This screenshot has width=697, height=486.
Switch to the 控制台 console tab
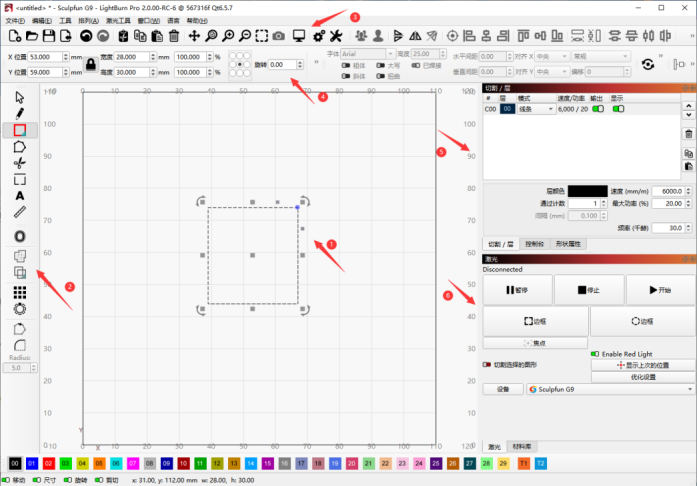pos(534,244)
